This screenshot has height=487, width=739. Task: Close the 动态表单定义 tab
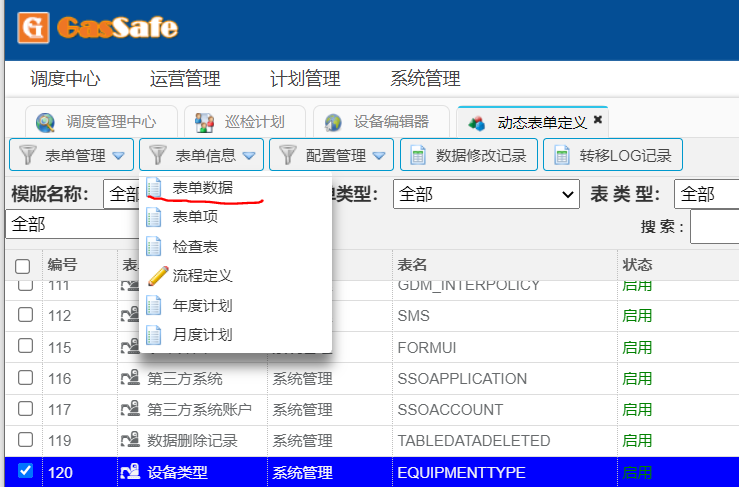598,120
